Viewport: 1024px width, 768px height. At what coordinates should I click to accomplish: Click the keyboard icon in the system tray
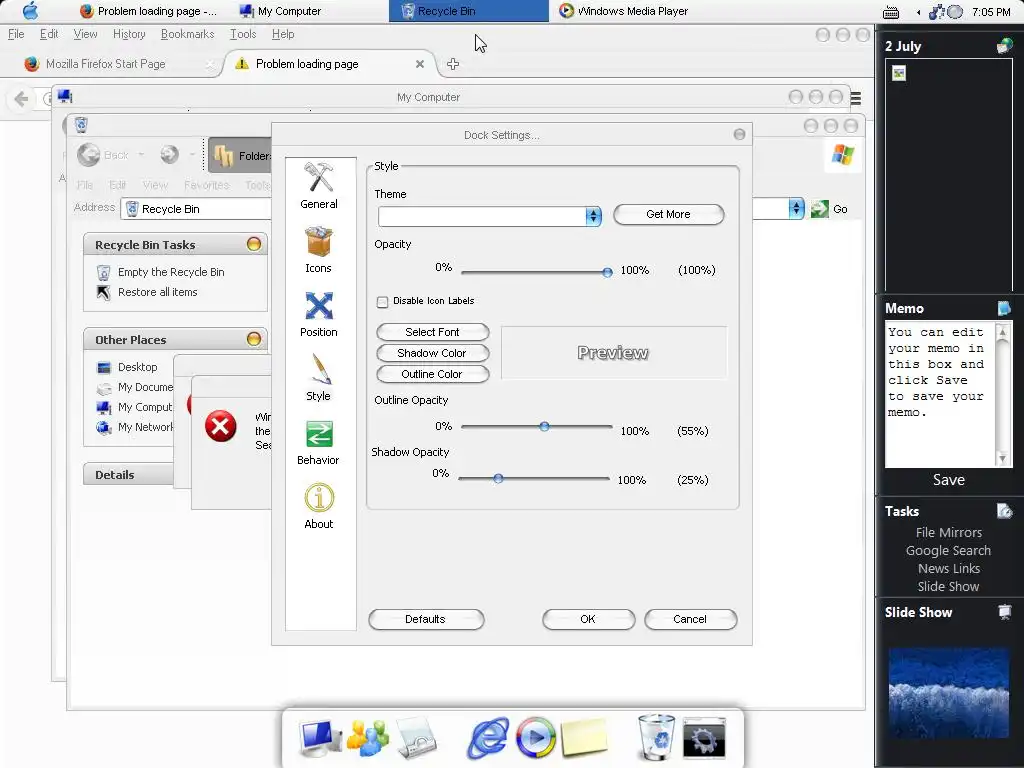point(891,12)
